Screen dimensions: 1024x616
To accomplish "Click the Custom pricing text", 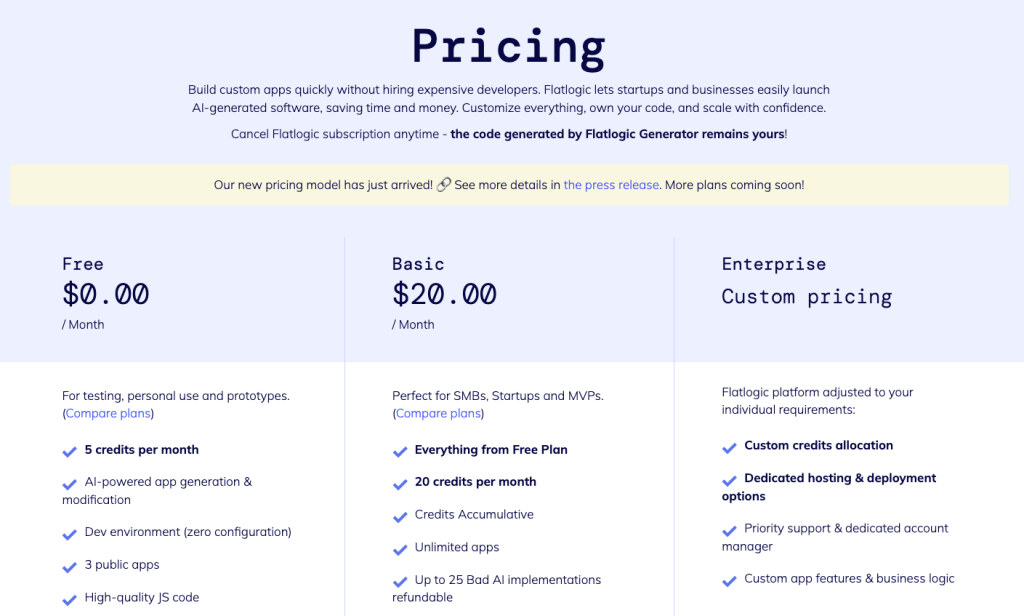I will (807, 297).
